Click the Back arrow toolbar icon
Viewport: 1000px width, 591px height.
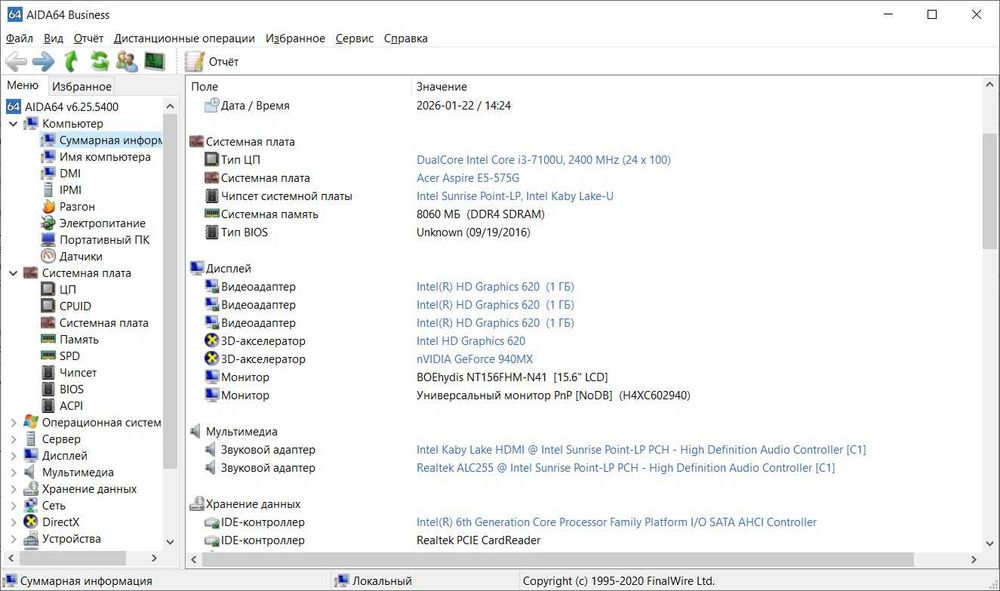pyautogui.click(x=16, y=62)
